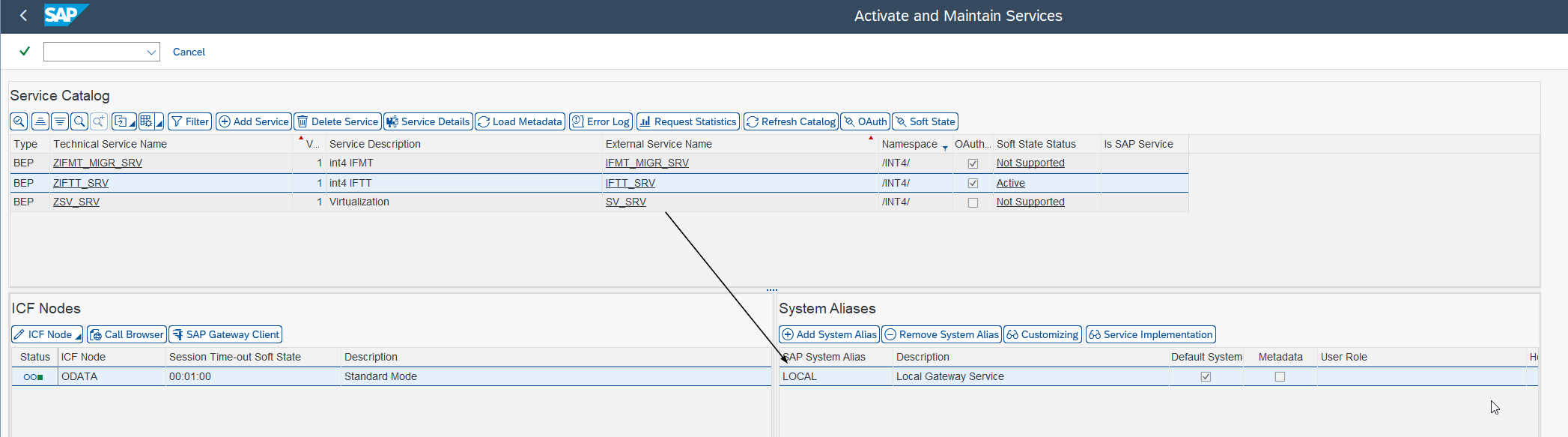1568x437 pixels.
Task: Sort the catalog in descending order
Action: (60, 121)
